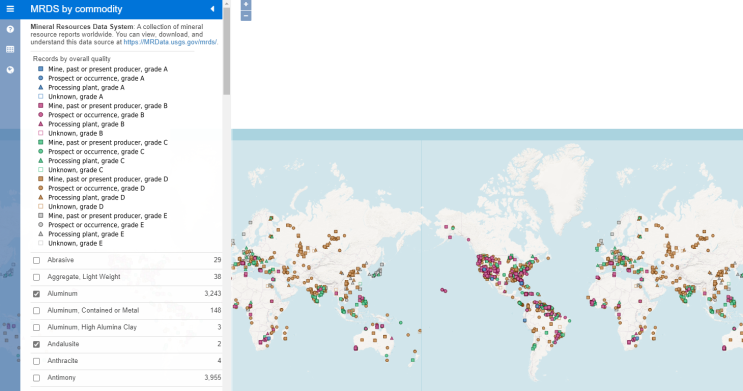Click the MRDS by commodity panel title

76,9
